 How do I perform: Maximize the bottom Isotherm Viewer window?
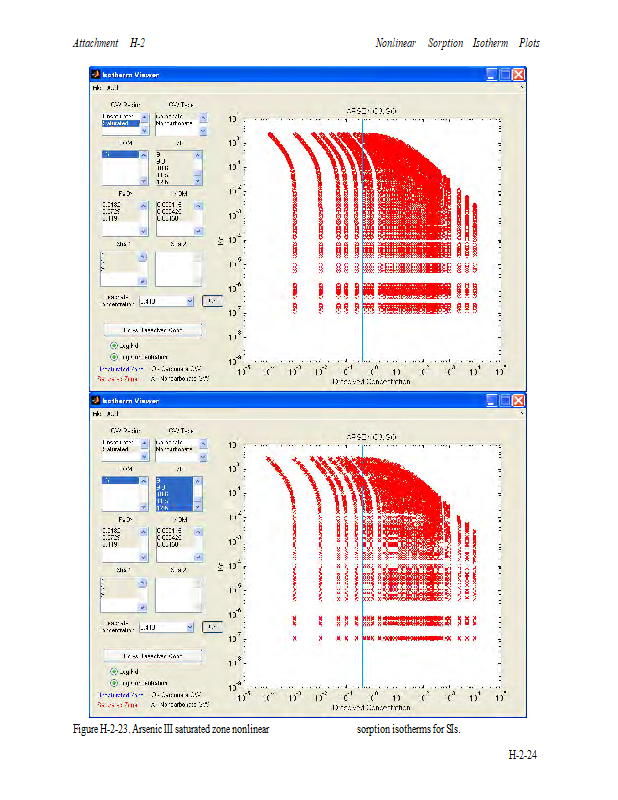click(506, 400)
